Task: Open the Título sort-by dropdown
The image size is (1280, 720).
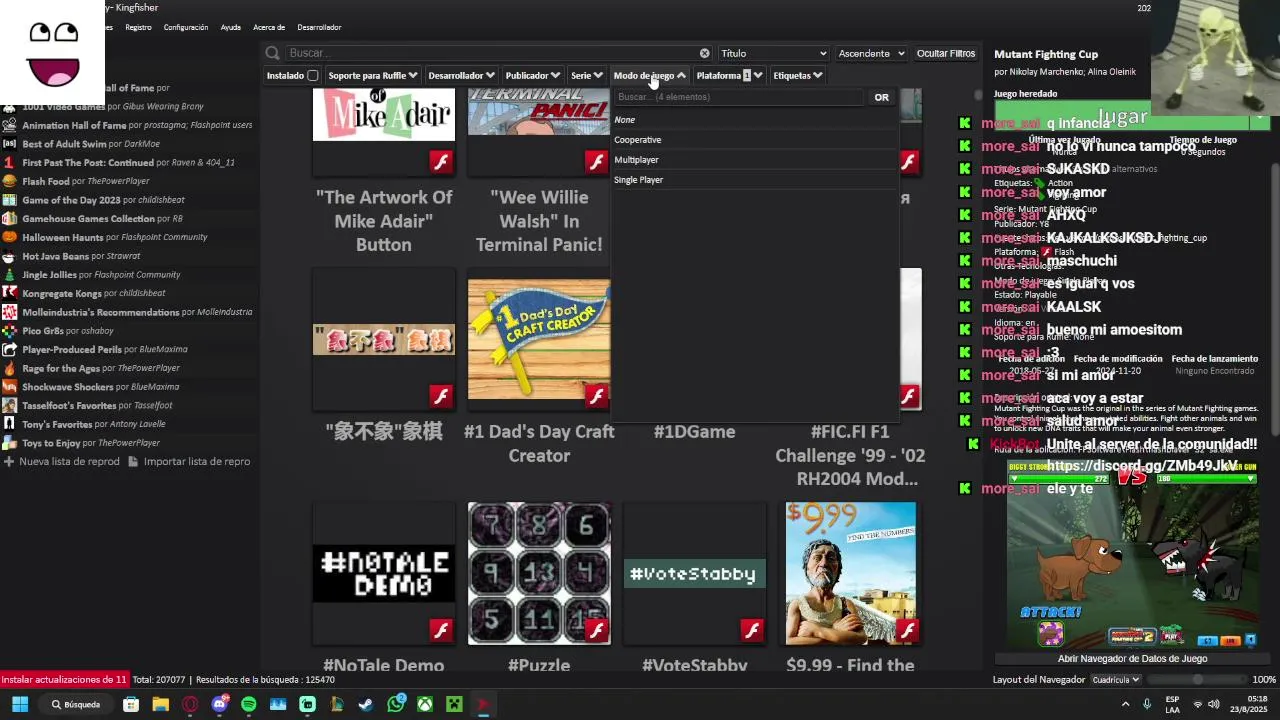Action: (774, 53)
